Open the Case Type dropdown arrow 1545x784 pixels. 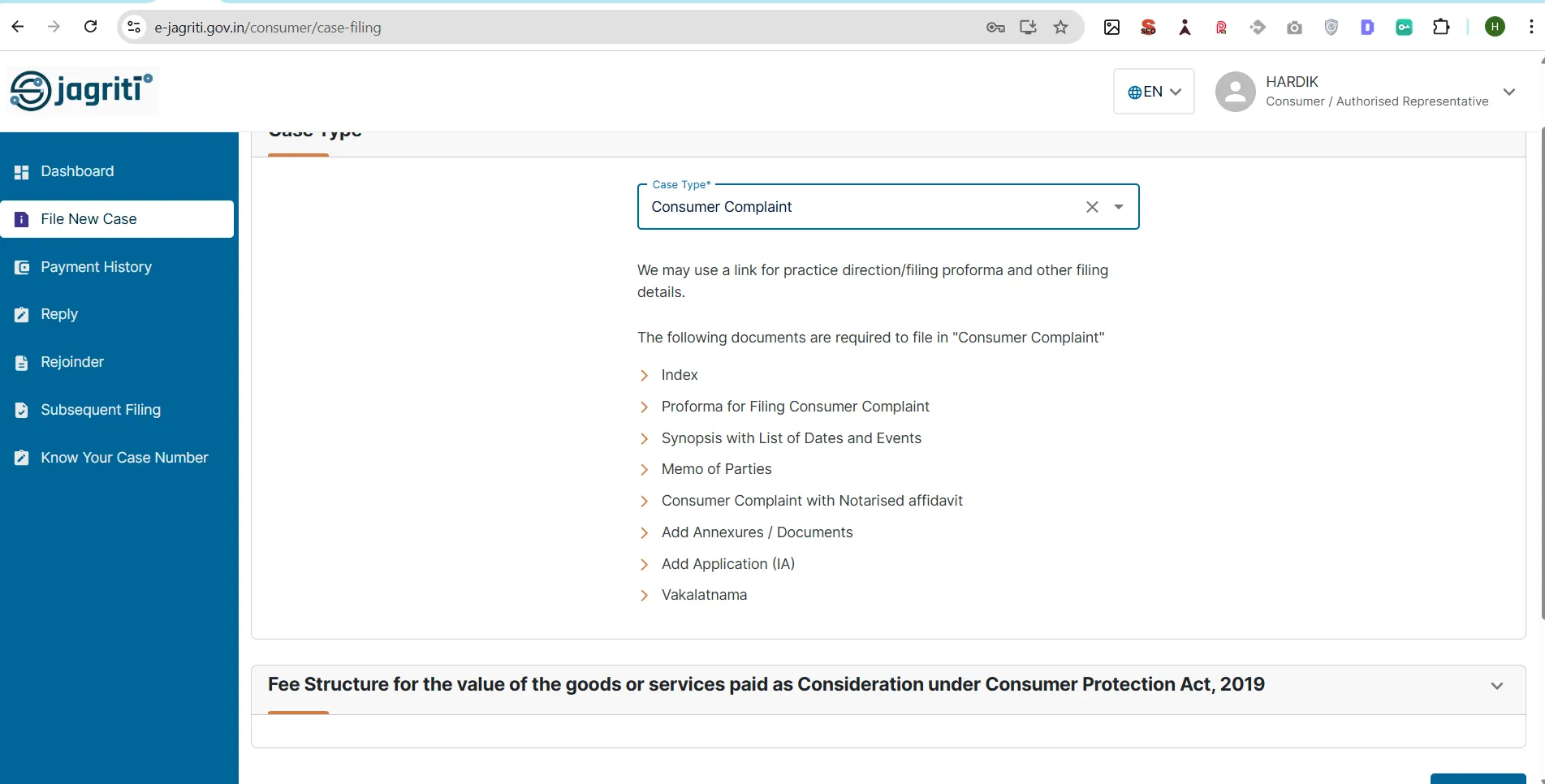pos(1119,207)
